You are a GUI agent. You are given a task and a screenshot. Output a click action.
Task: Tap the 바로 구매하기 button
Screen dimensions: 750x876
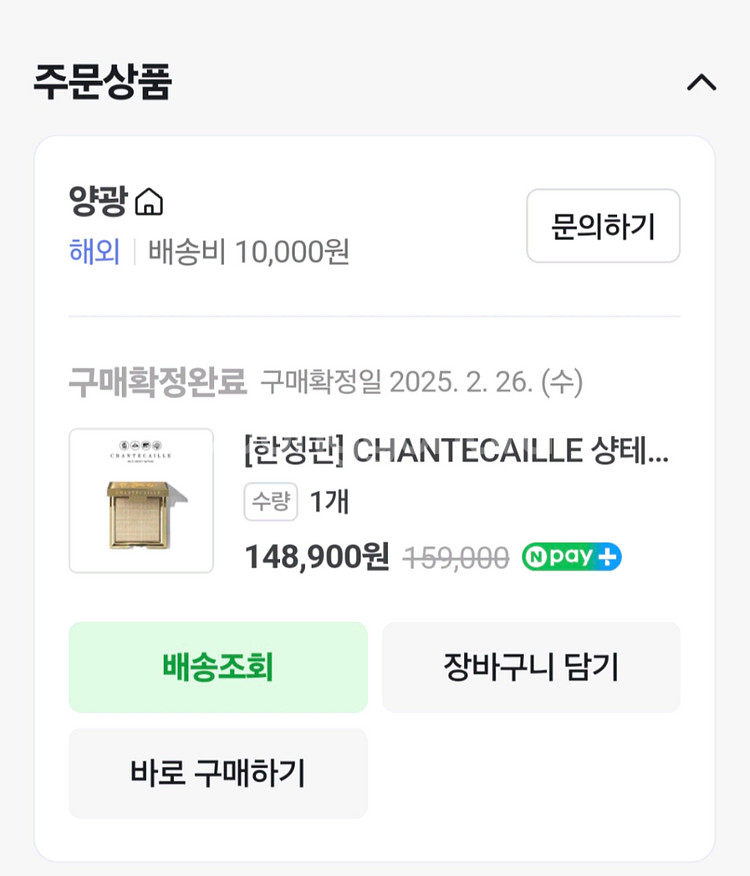(218, 773)
